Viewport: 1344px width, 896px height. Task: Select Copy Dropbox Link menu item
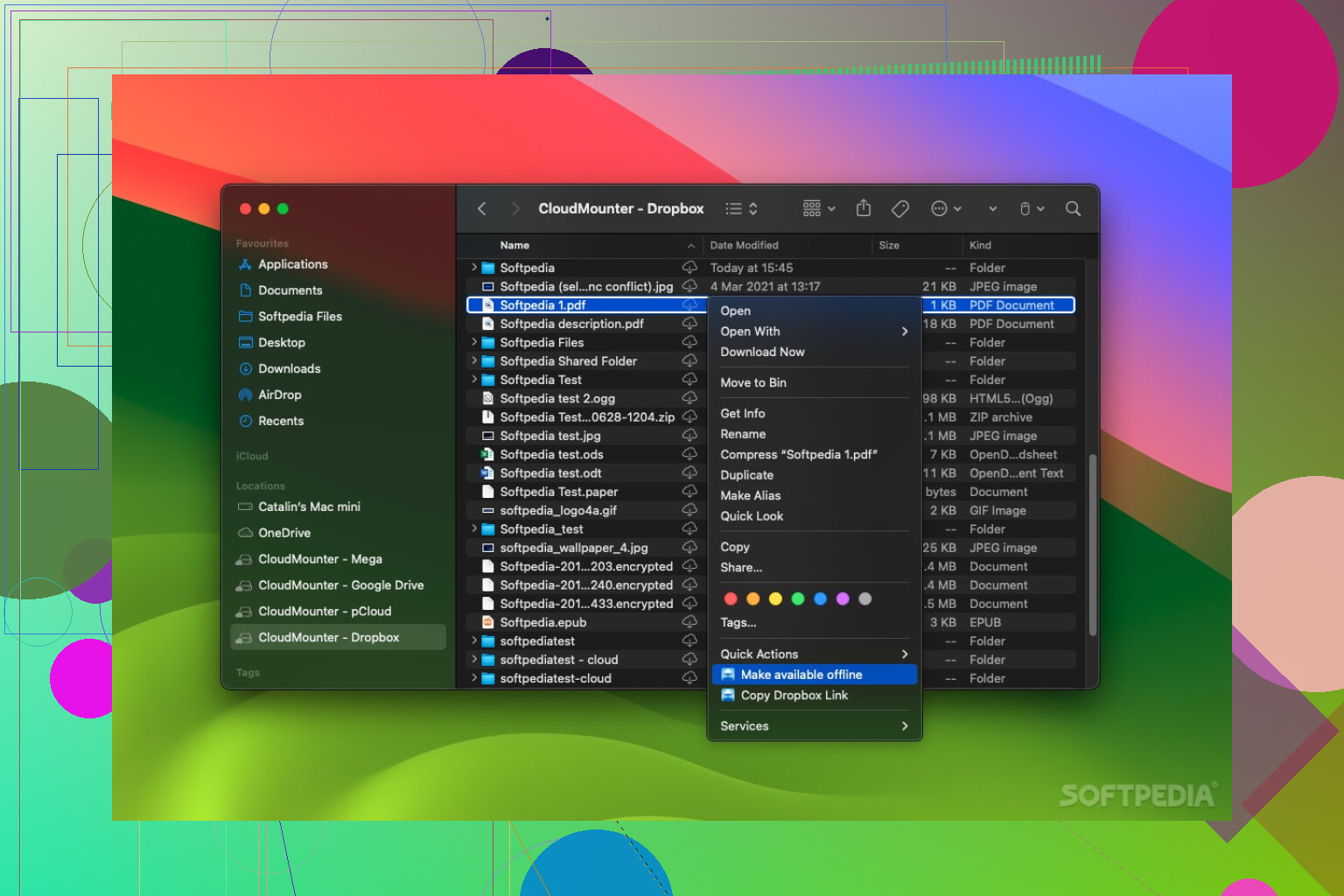[794, 696]
